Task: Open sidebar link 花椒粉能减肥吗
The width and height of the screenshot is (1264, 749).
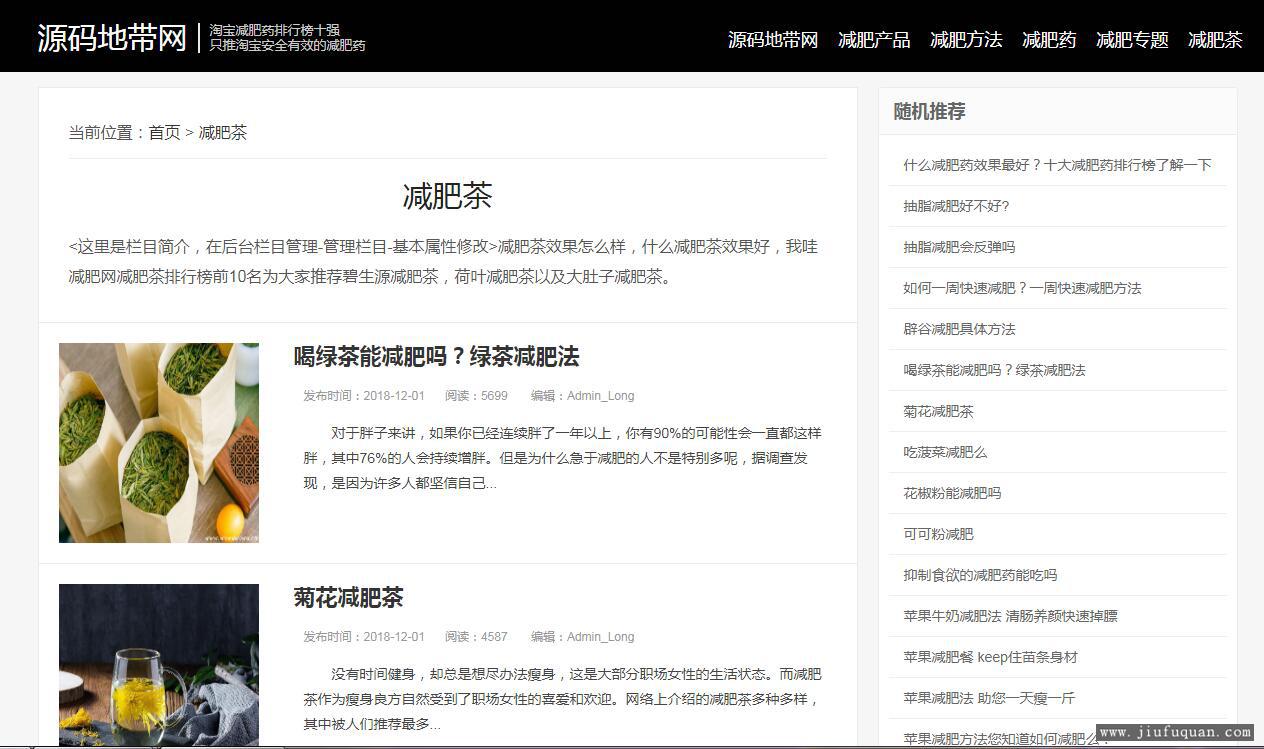Action: (x=952, y=493)
